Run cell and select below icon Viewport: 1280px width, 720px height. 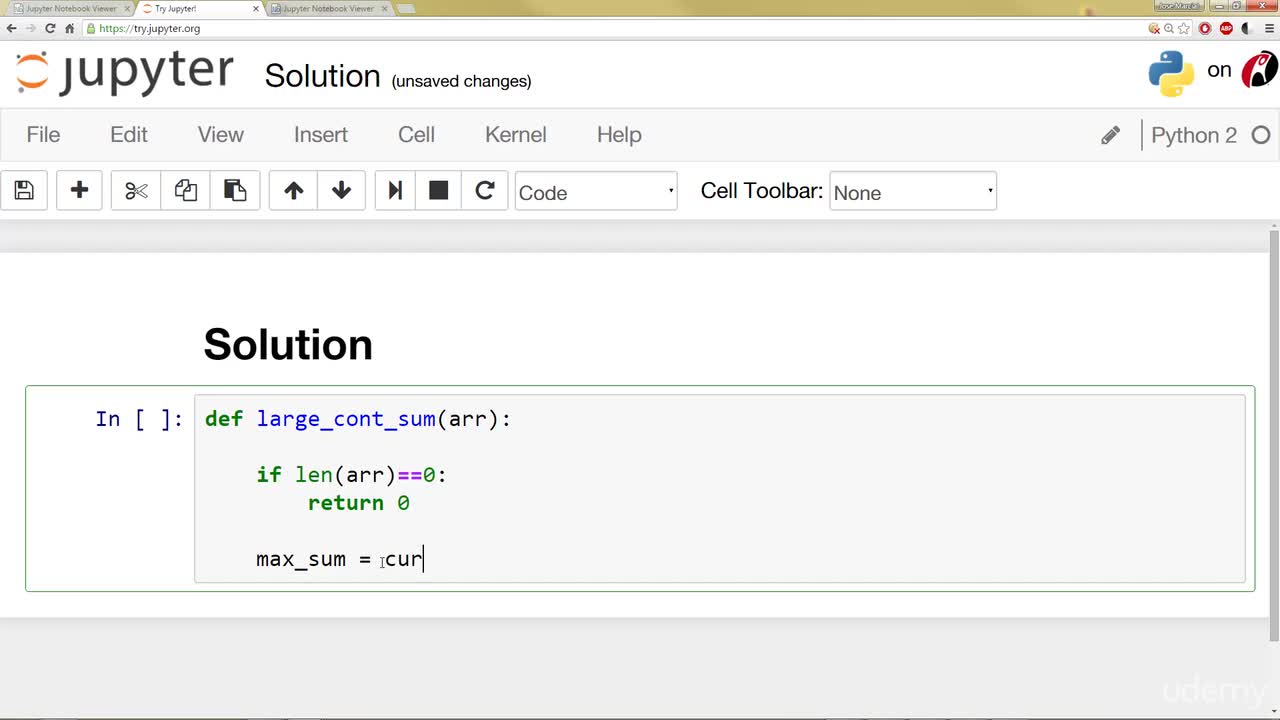tap(395, 190)
